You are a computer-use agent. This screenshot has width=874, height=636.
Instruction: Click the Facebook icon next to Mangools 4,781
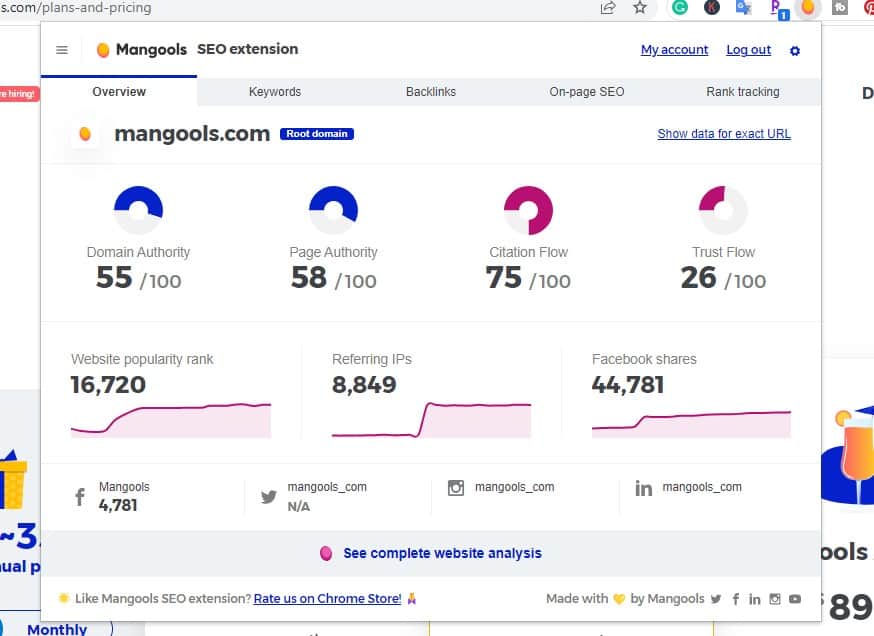click(x=80, y=497)
